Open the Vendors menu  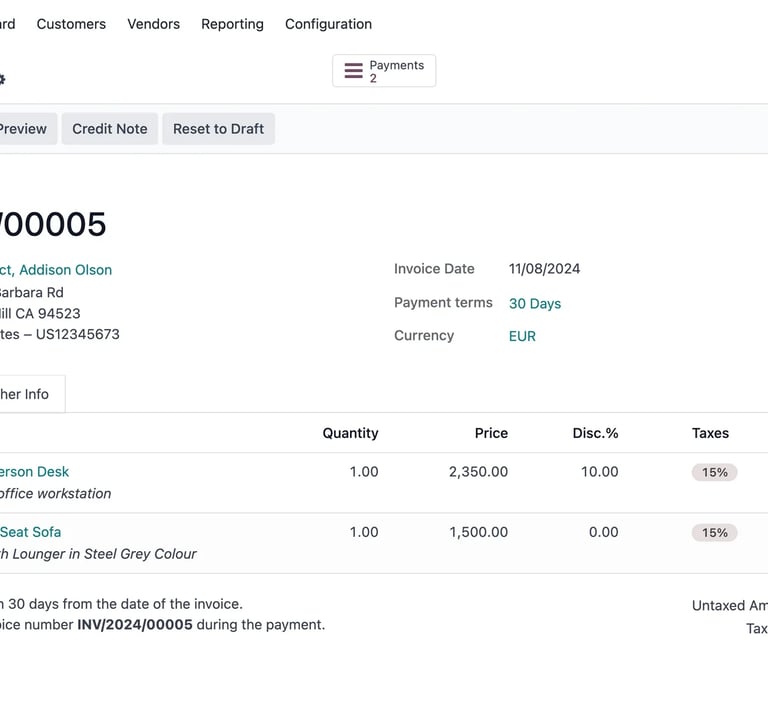point(153,24)
